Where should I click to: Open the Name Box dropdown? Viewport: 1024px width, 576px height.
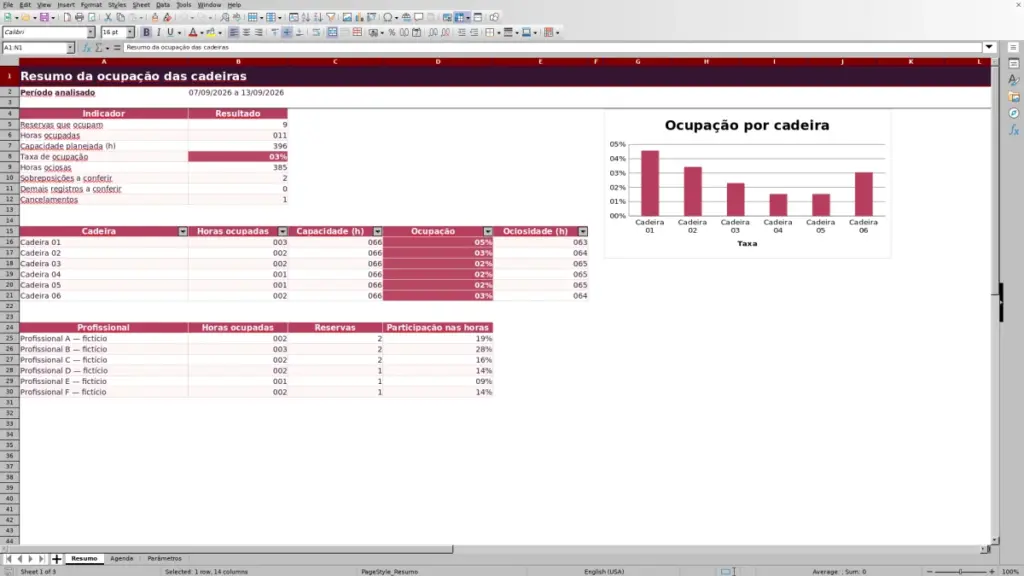point(70,48)
